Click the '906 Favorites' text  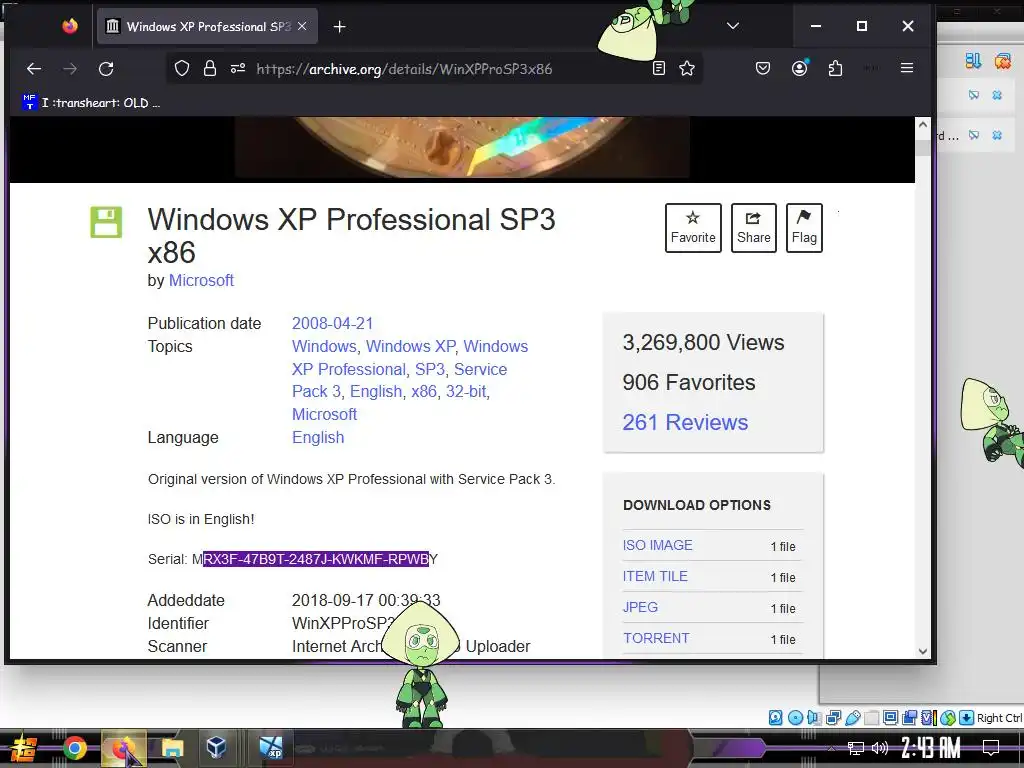[x=688, y=382]
